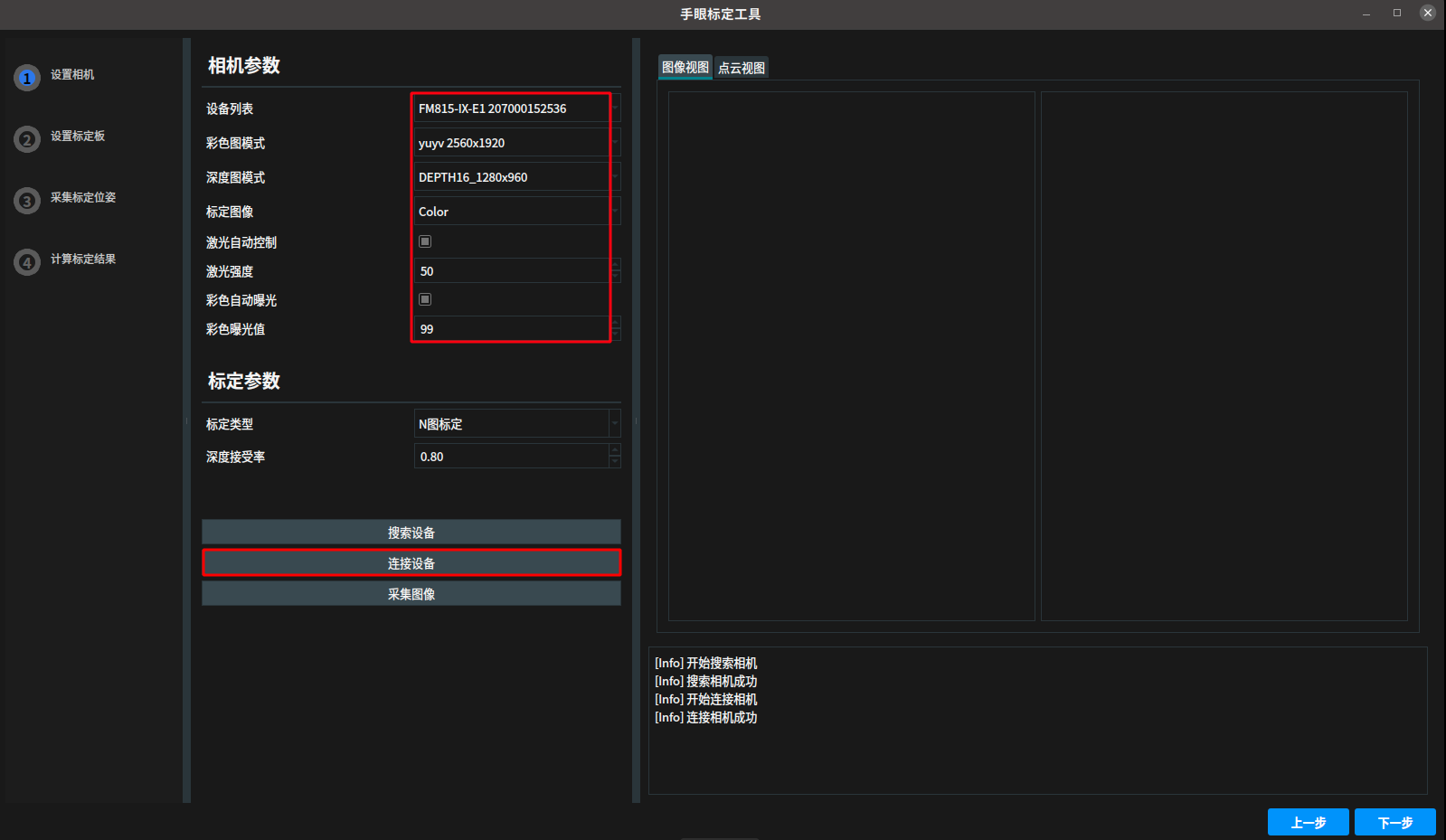1446x840 pixels.
Task: Click the 标定参数 section heading
Action: pos(244,381)
